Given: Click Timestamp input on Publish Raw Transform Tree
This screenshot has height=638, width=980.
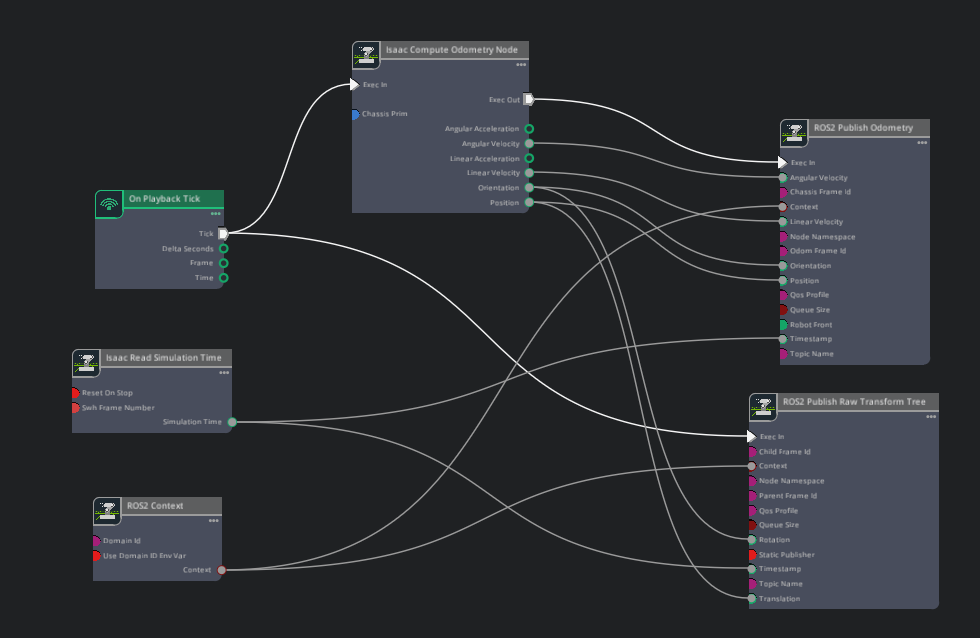Looking at the screenshot, I should [752, 569].
